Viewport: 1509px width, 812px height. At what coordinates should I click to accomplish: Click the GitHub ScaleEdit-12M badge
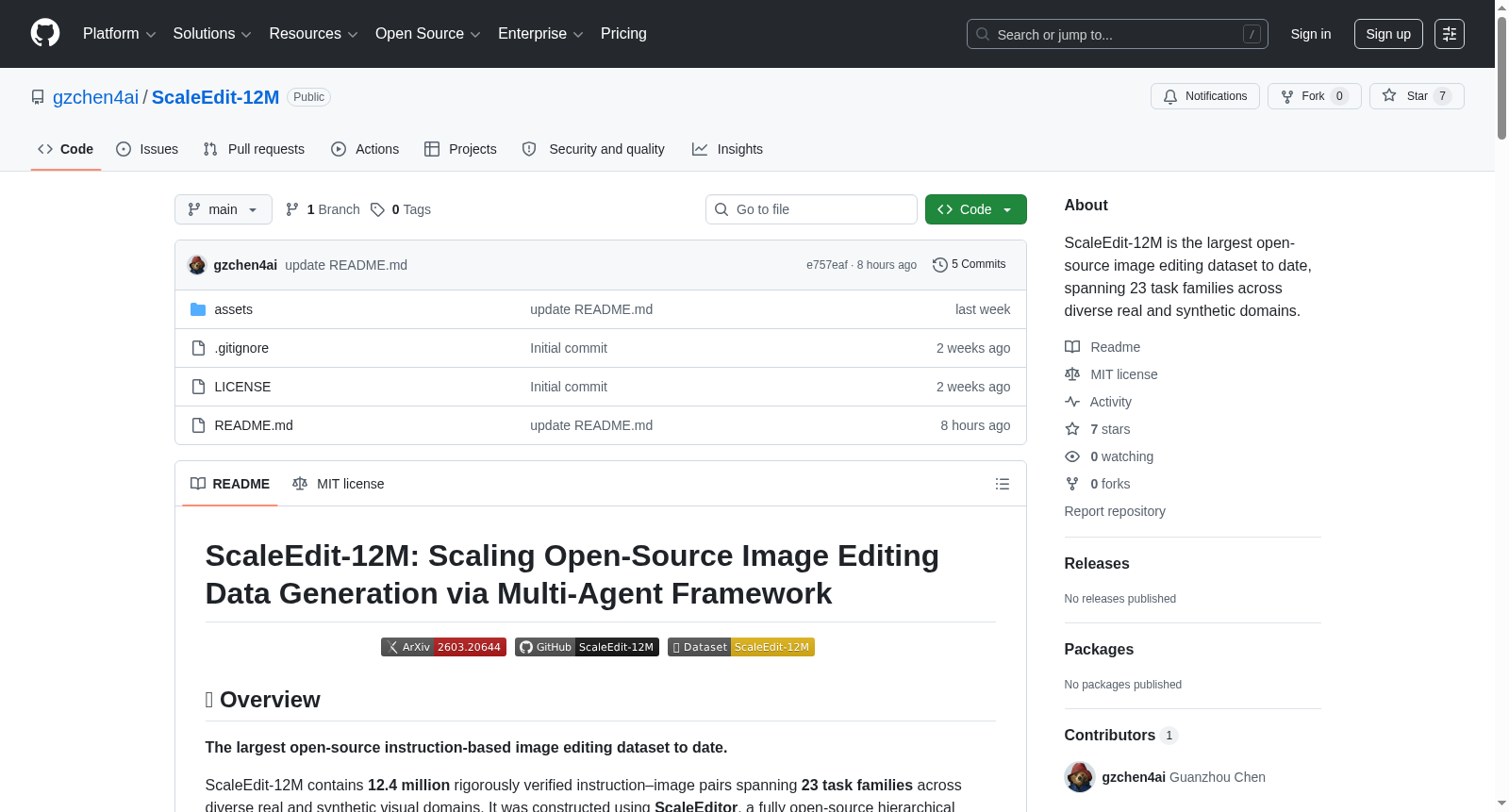587,647
